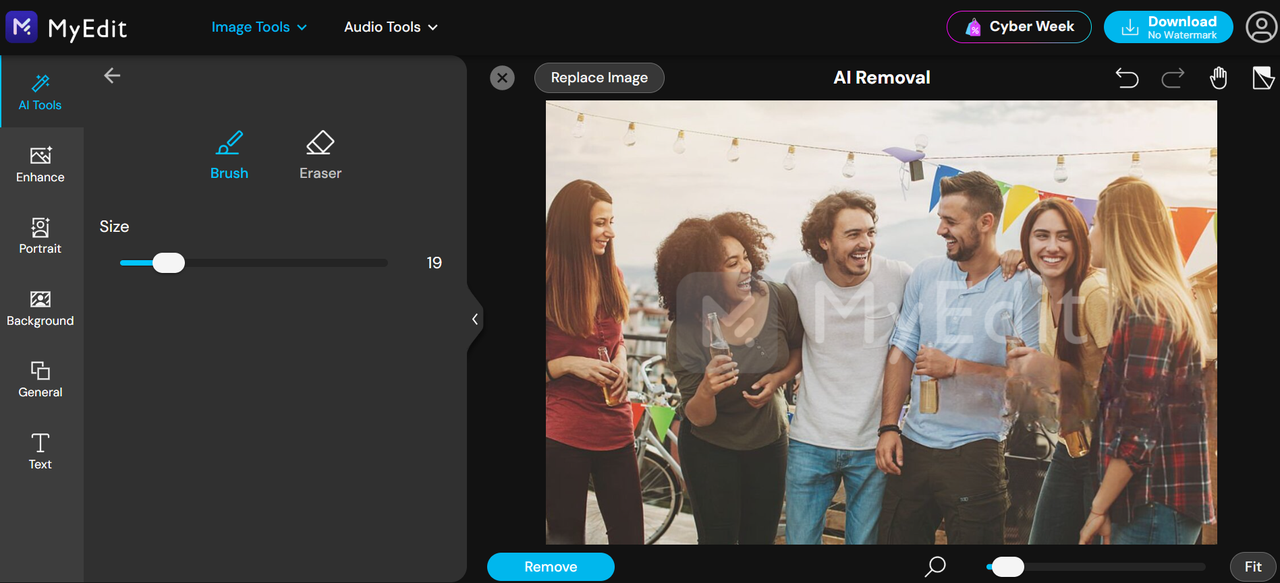Click the brush size value 19
Image resolution: width=1280 pixels, height=583 pixels.
pyautogui.click(x=434, y=263)
